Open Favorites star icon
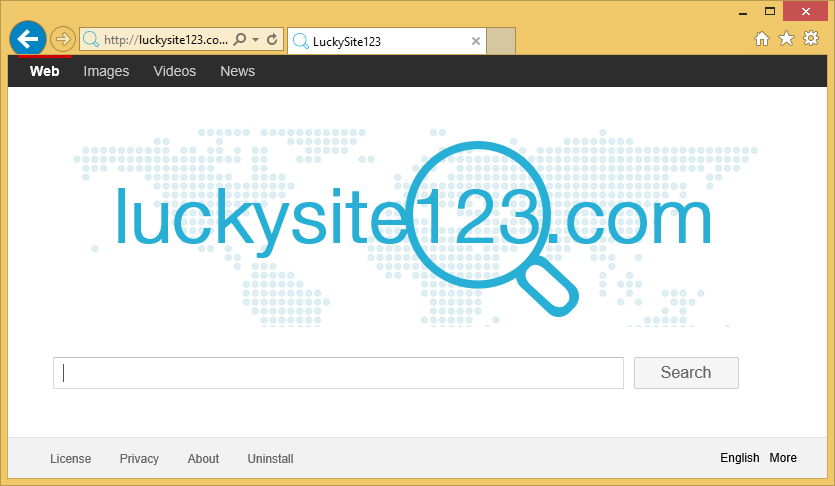Viewport: 835px width, 486px height. pos(786,39)
